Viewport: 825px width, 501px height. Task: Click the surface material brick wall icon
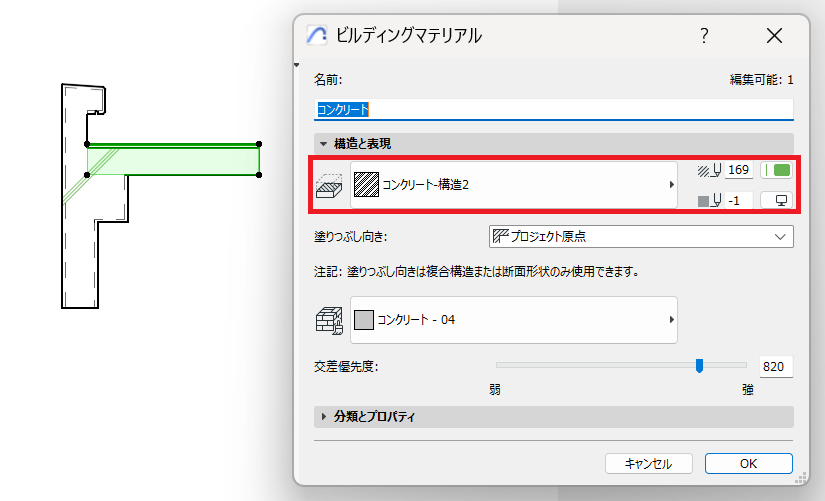[x=329, y=320]
